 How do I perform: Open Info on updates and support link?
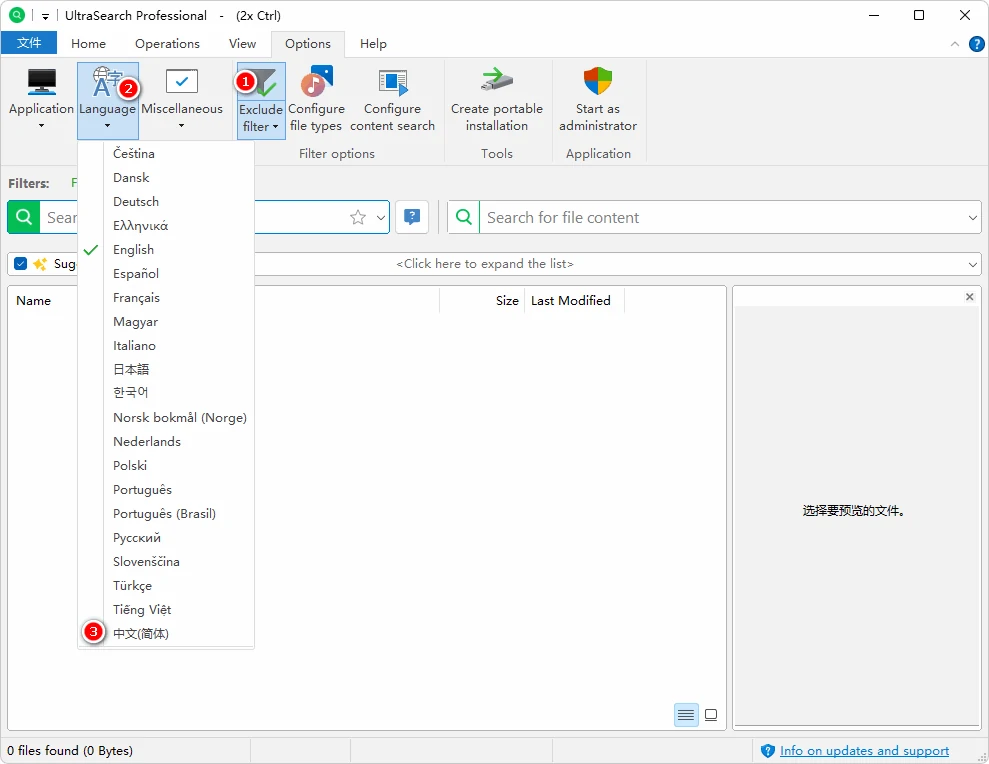(x=864, y=751)
